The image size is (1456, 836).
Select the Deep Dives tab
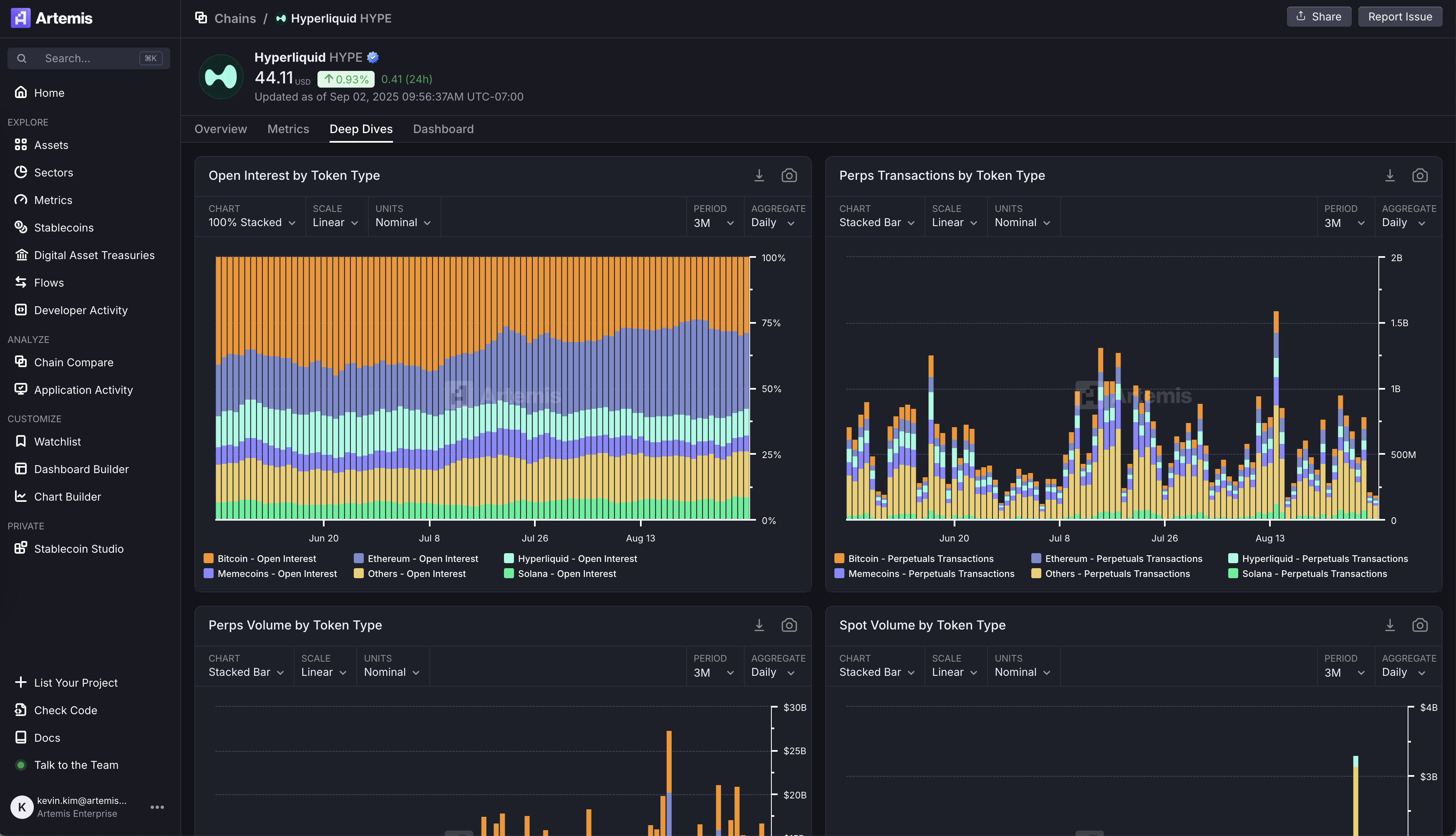pos(361,128)
